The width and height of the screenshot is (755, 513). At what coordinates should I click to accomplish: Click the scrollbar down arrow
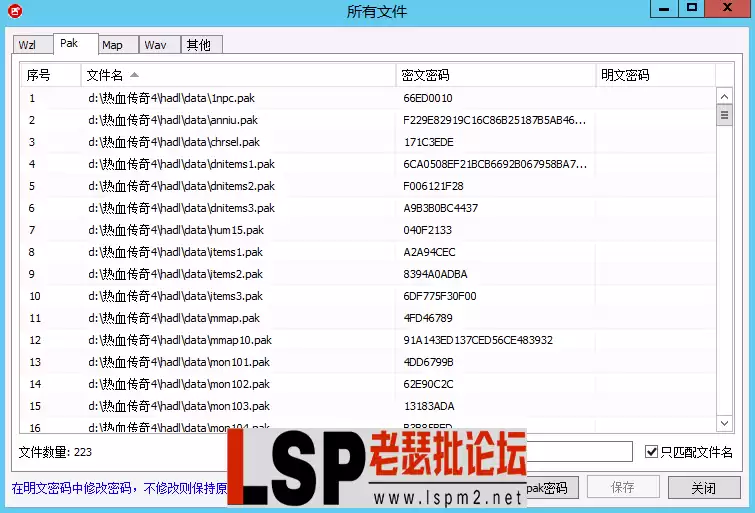coord(724,423)
